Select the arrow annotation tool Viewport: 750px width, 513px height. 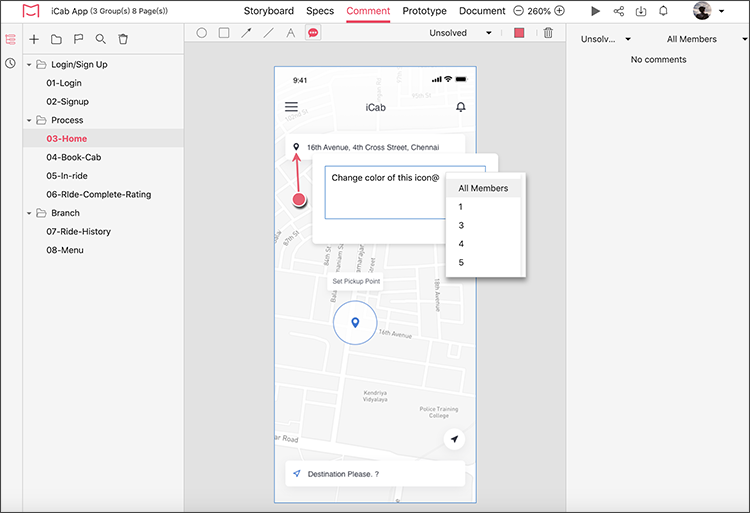[246, 33]
